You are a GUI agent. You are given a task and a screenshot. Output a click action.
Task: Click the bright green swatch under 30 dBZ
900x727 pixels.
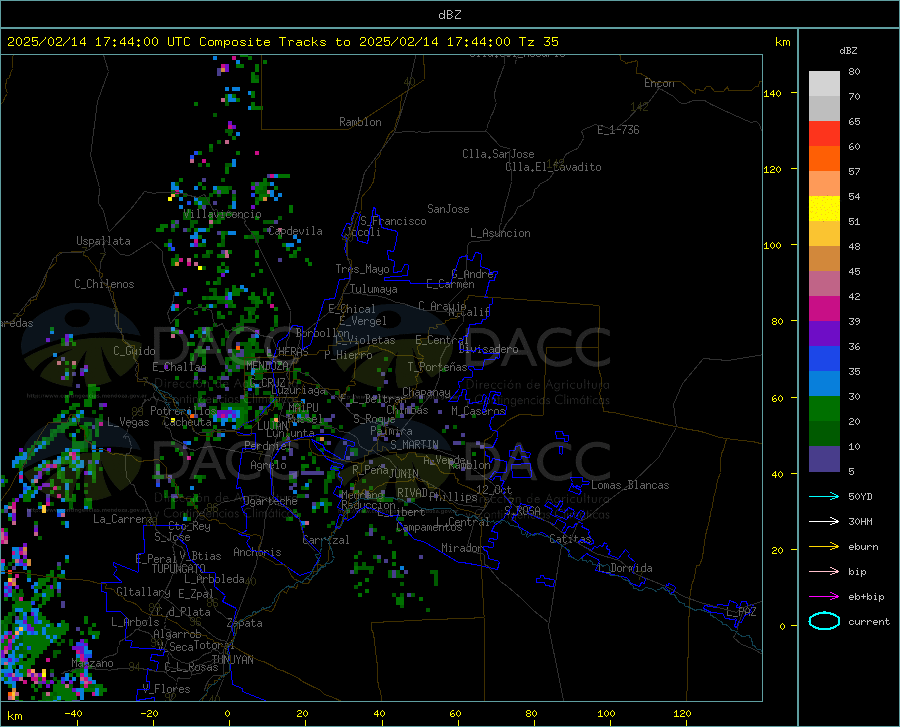(x=824, y=409)
